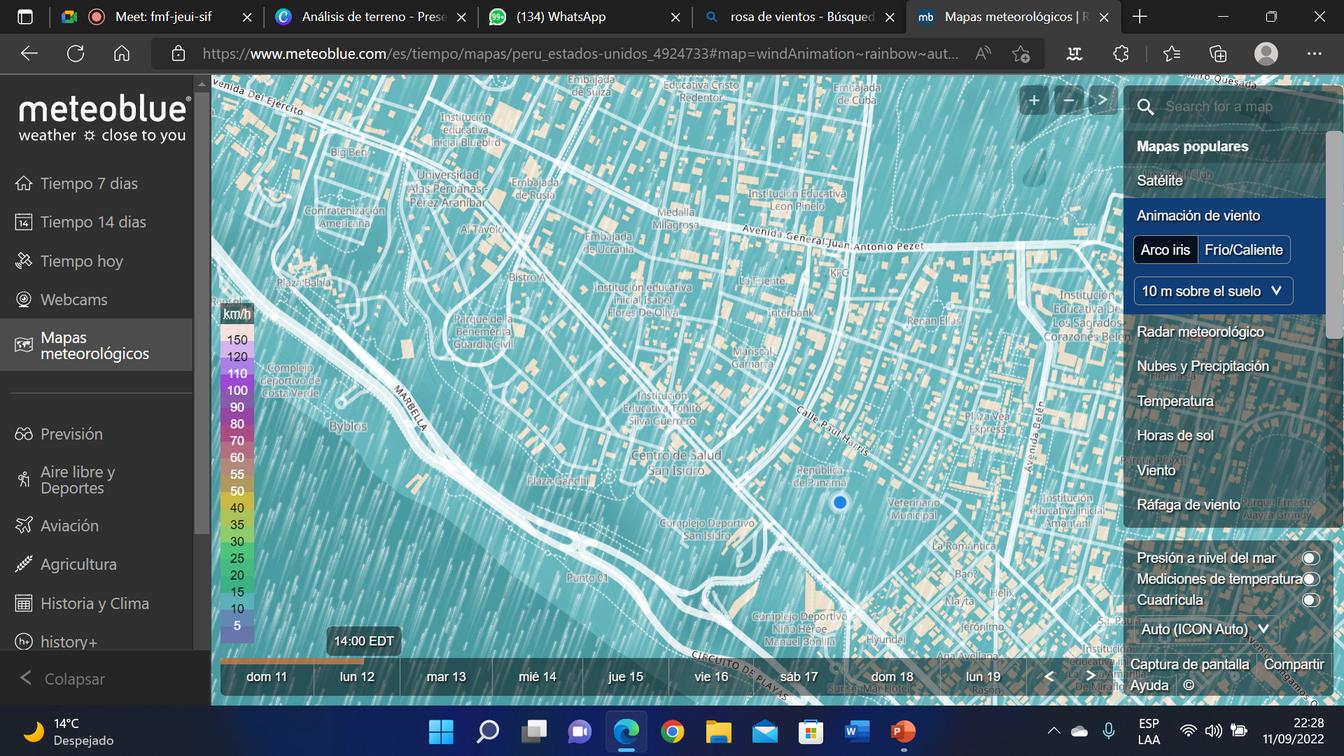Toggle Mediciones de temperatura switch
This screenshot has width=1344, height=756.
click(1310, 579)
